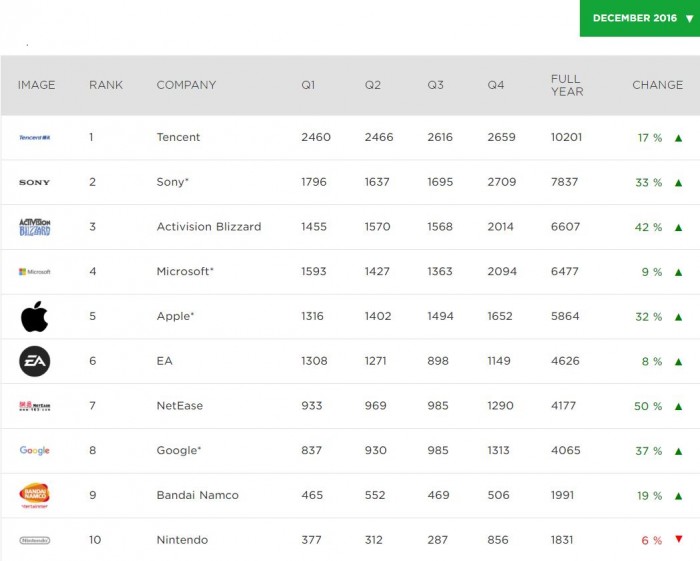Click the Q1 column header

click(308, 85)
